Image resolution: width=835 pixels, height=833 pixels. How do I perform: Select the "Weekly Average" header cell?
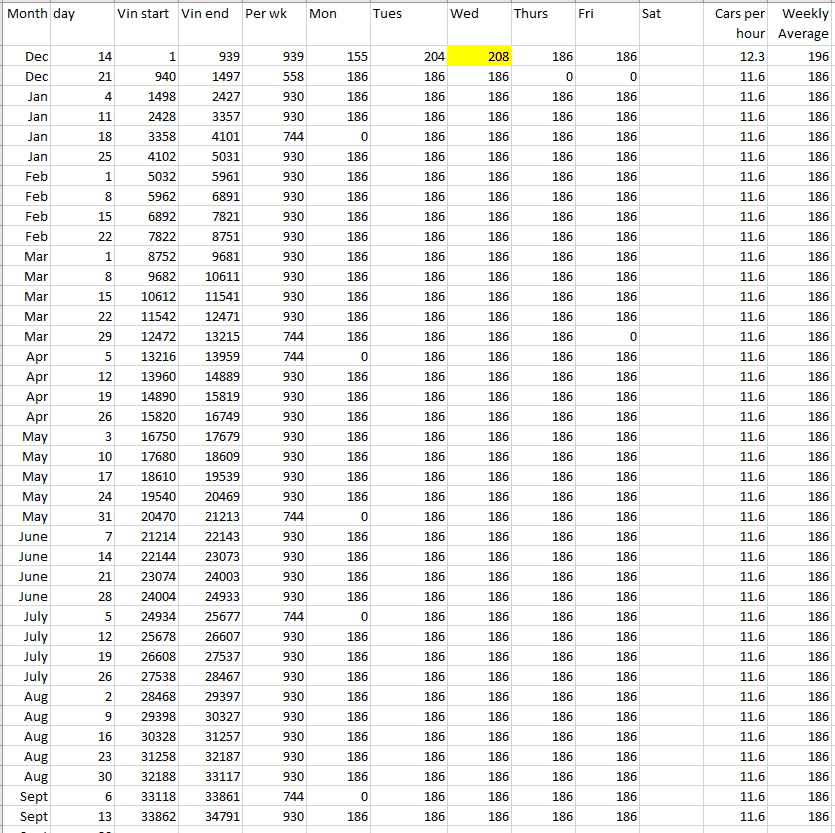801,23
